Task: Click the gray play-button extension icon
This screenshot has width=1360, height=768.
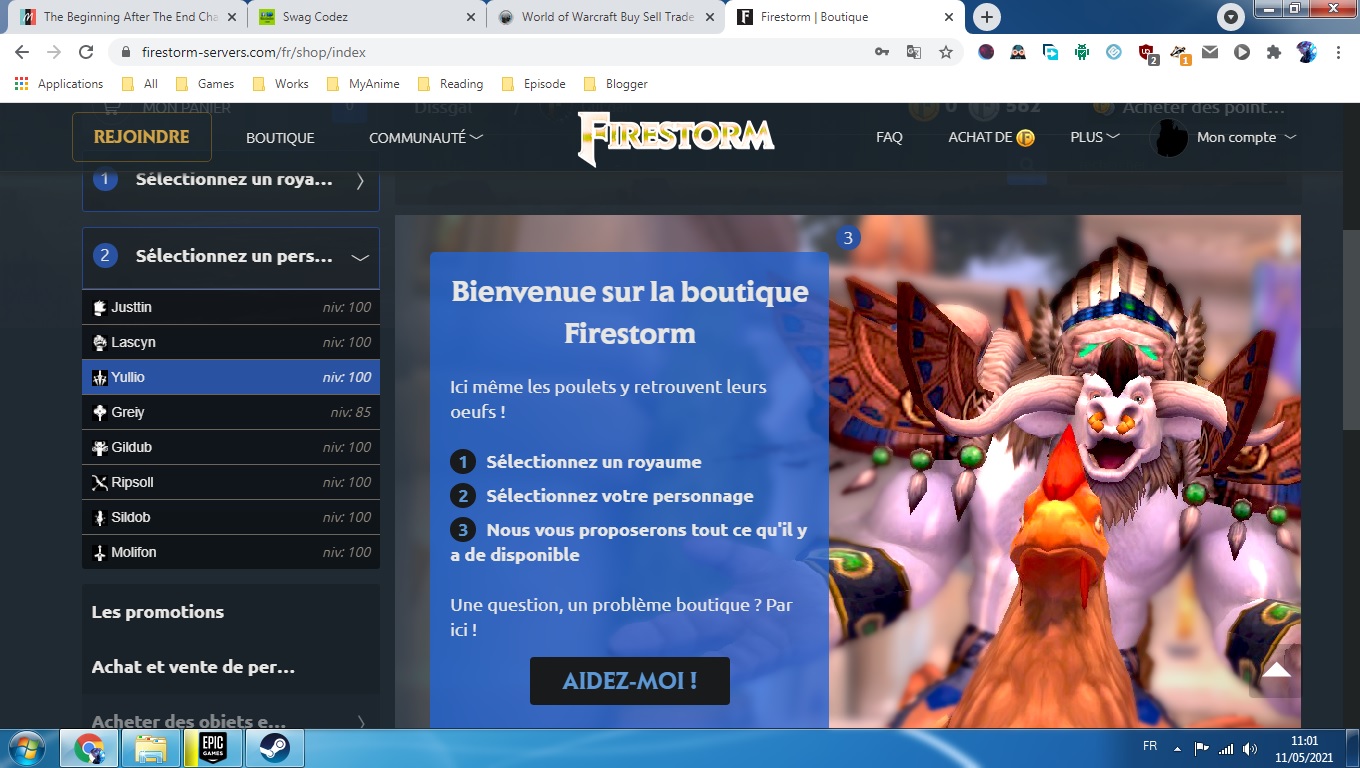Action: (x=1242, y=52)
